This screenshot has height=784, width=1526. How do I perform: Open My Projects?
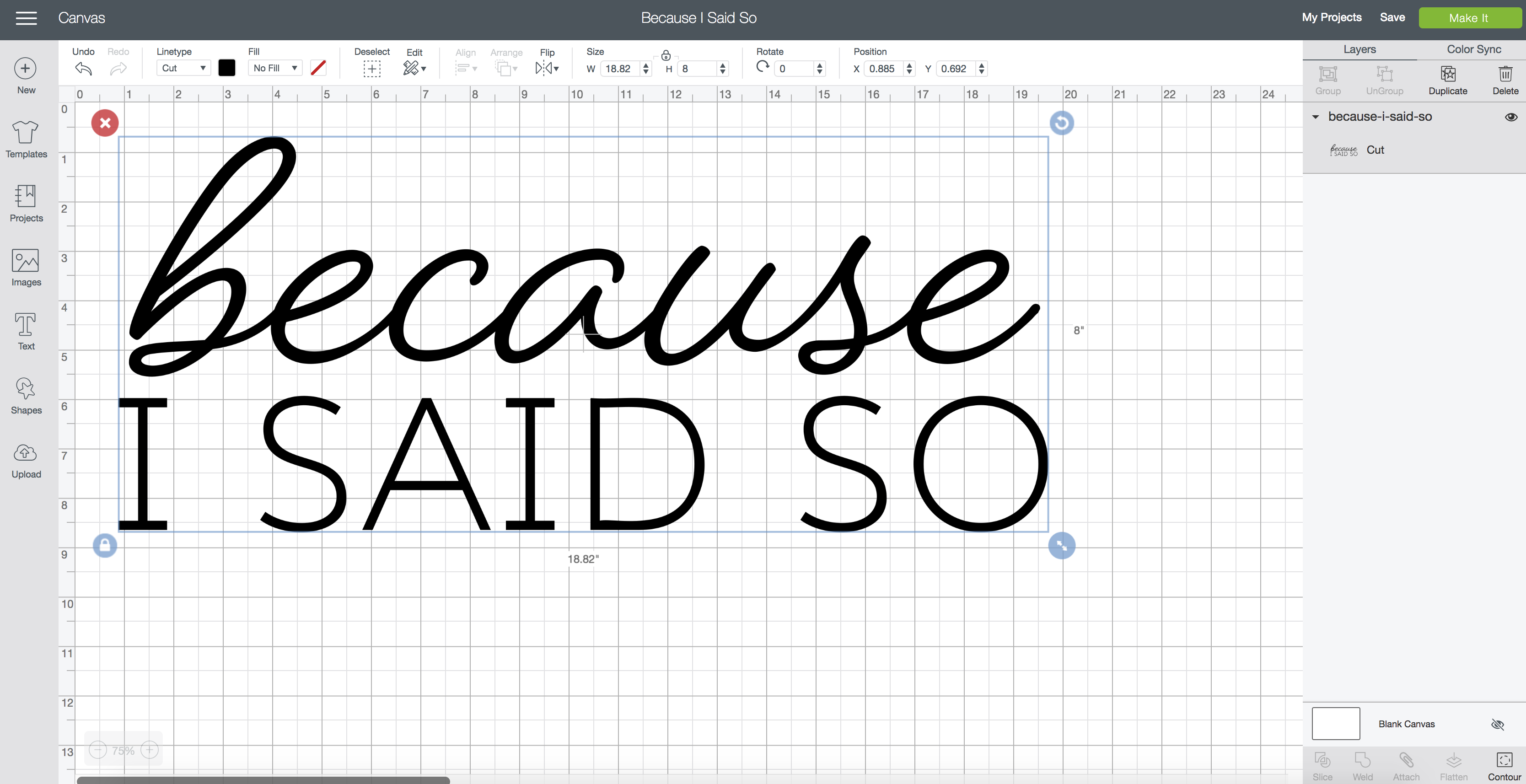(1332, 18)
